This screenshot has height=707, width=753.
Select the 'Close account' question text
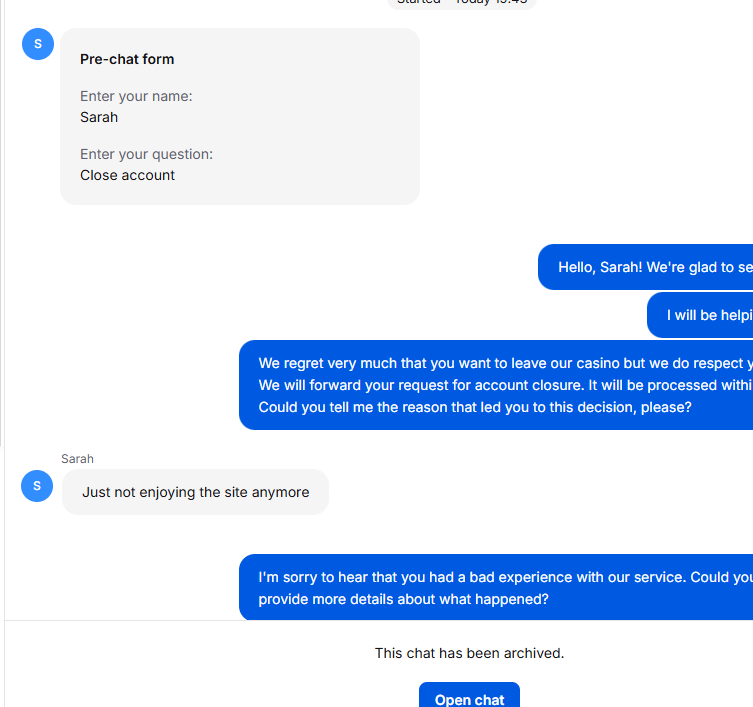click(127, 175)
